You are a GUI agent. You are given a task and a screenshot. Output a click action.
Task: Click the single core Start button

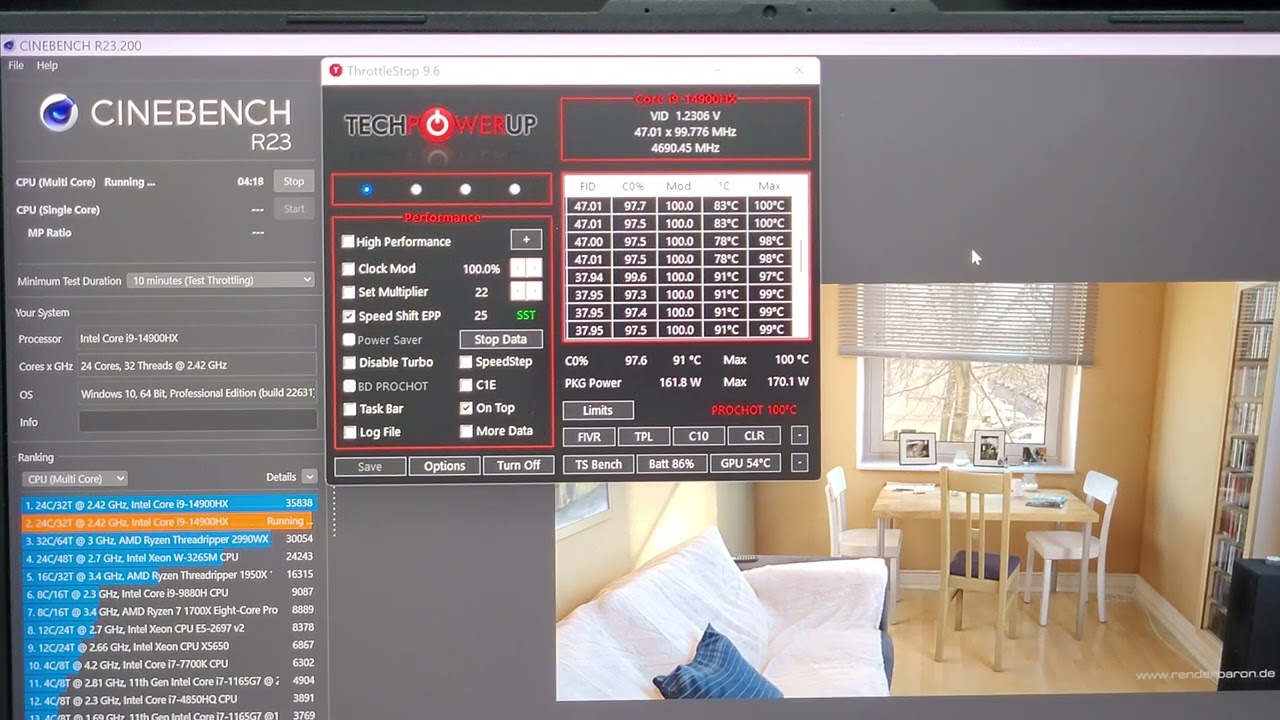(x=293, y=209)
